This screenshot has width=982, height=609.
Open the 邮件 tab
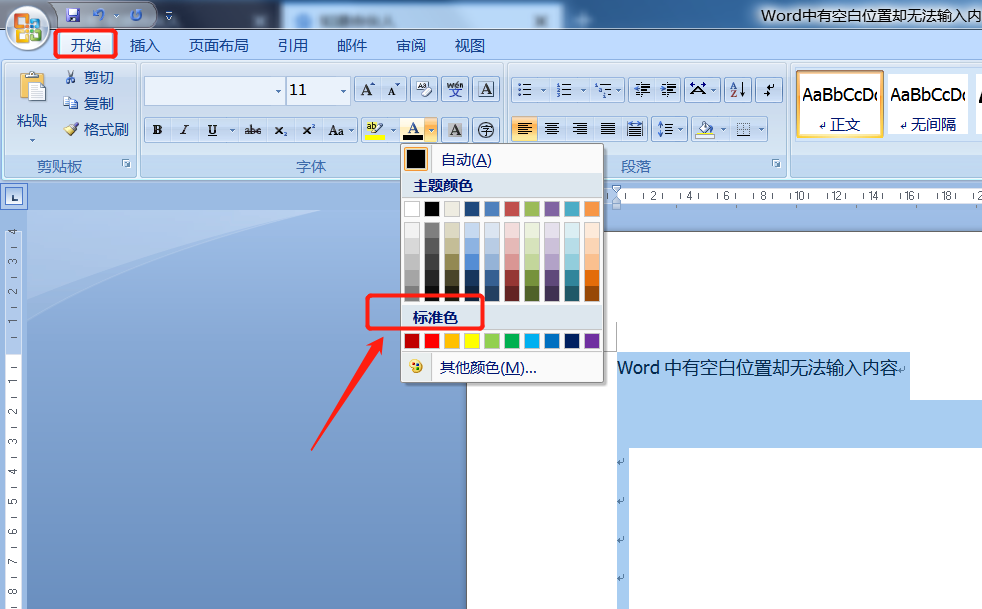(352, 45)
